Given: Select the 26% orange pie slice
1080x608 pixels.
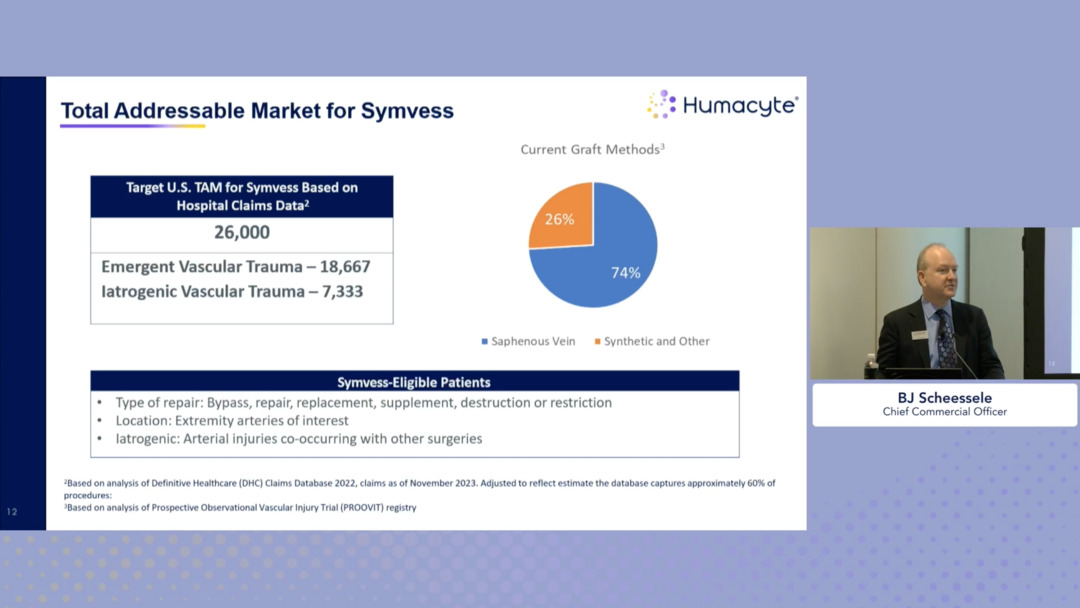Looking at the screenshot, I should pos(563,217).
